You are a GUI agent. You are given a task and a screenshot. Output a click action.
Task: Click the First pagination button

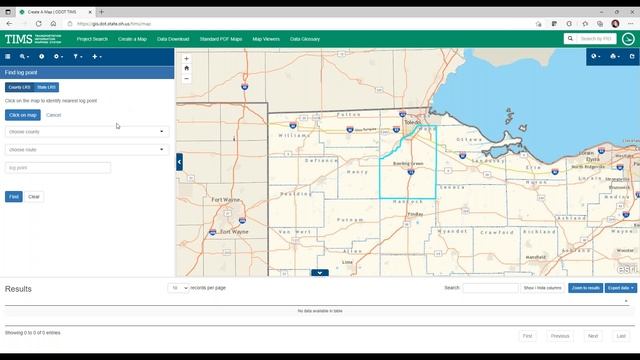tap(527, 336)
